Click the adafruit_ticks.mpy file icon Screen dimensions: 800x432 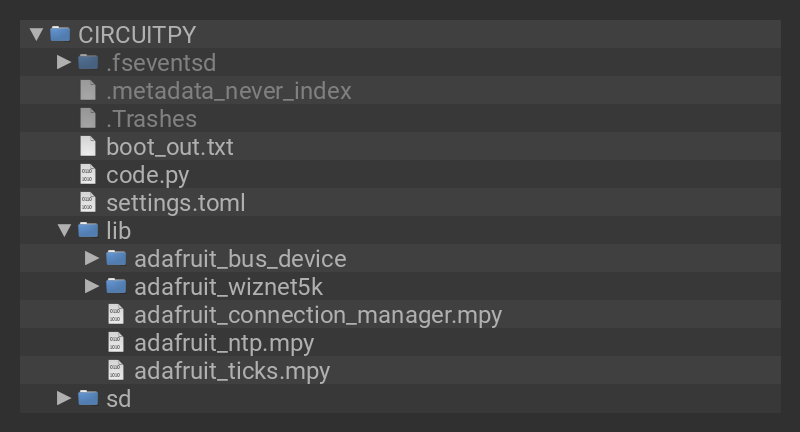116,370
